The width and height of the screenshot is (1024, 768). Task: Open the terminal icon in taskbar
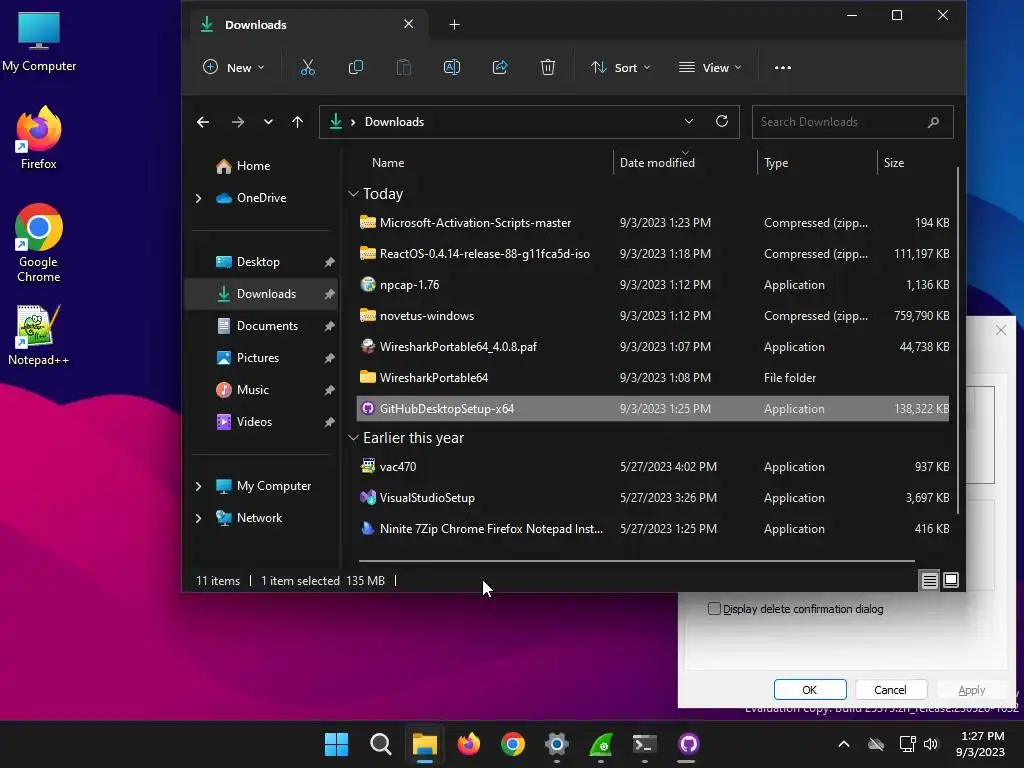(645, 744)
